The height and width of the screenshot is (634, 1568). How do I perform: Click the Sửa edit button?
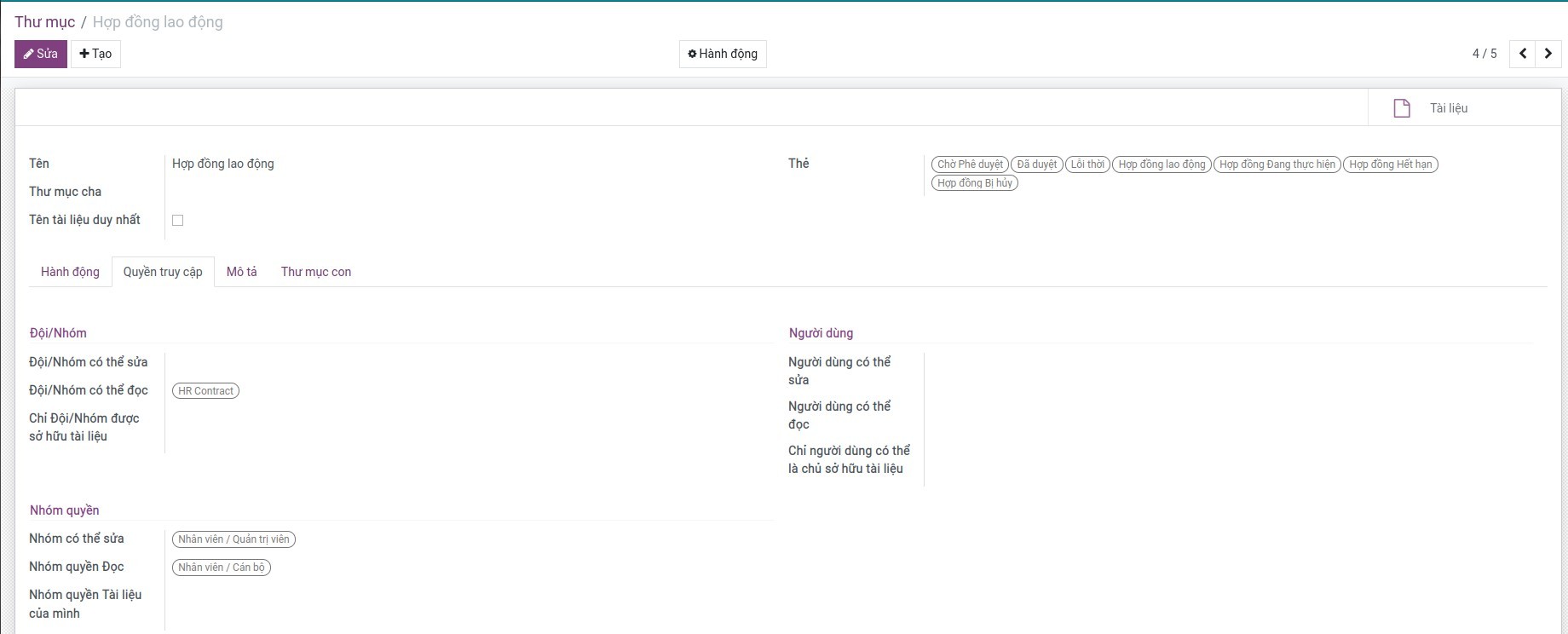pos(40,54)
